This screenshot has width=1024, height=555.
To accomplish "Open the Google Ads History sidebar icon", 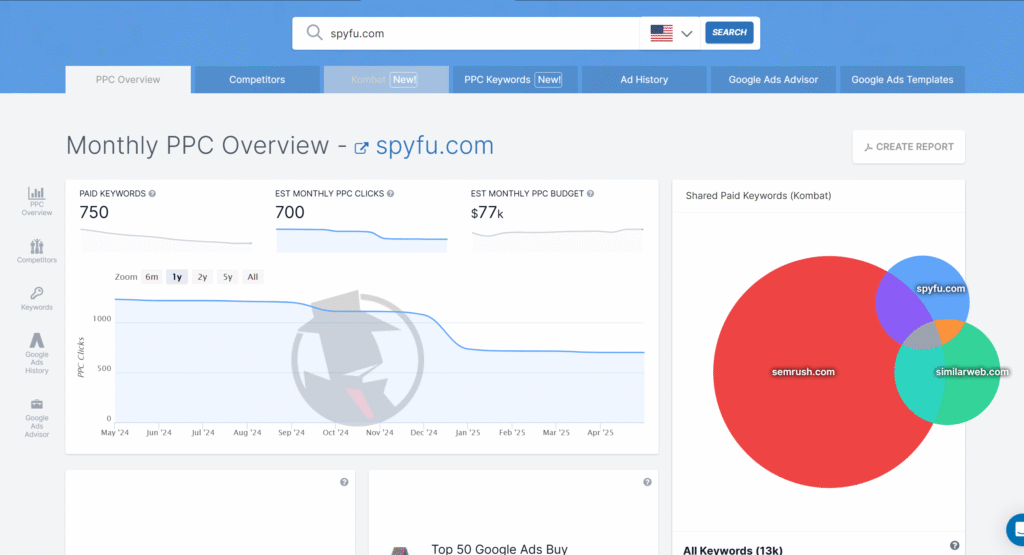I will 37,353.
